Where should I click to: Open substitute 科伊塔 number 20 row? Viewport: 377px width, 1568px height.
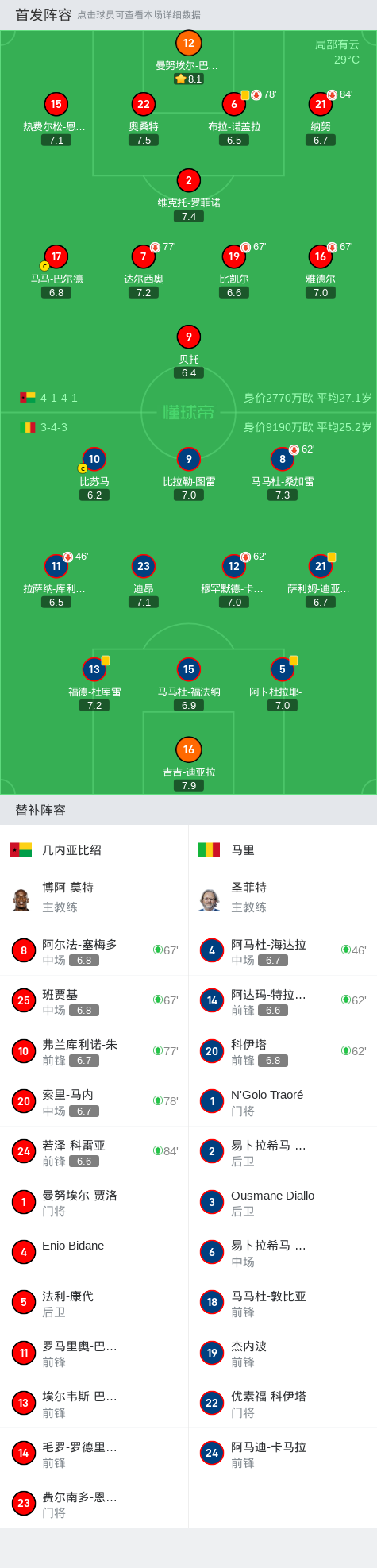tap(283, 1051)
